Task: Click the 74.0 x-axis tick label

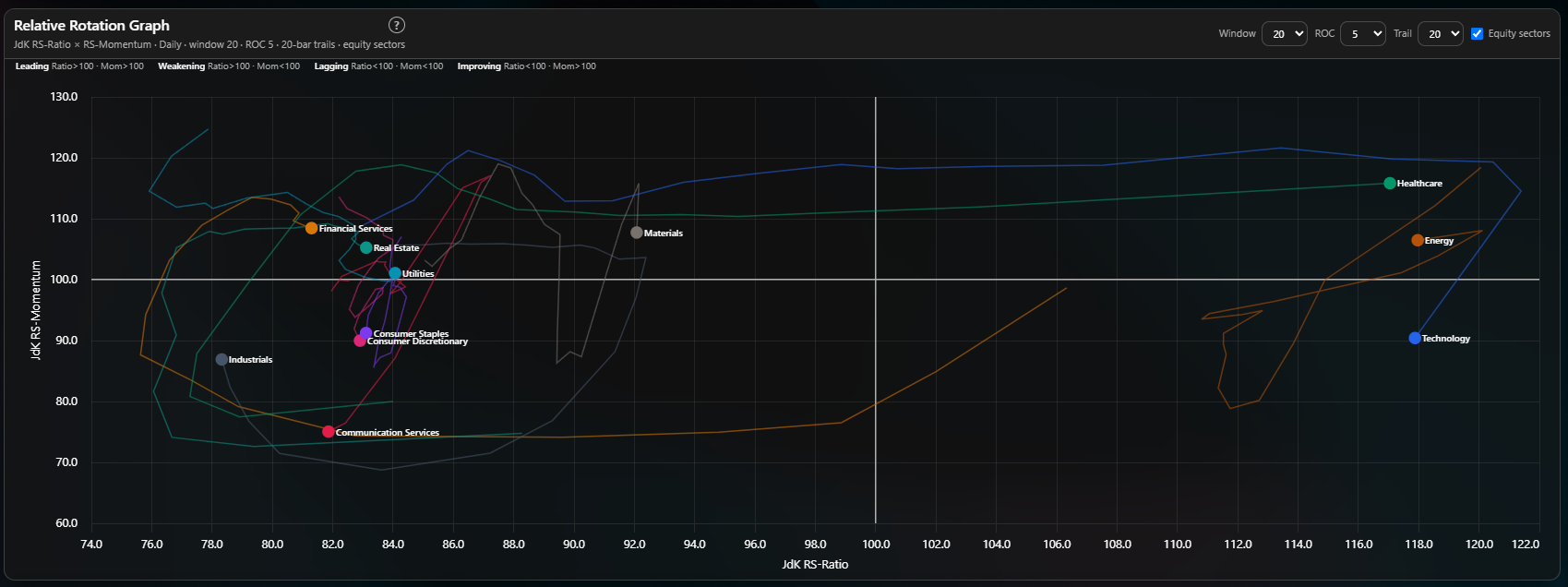Action: [91, 545]
